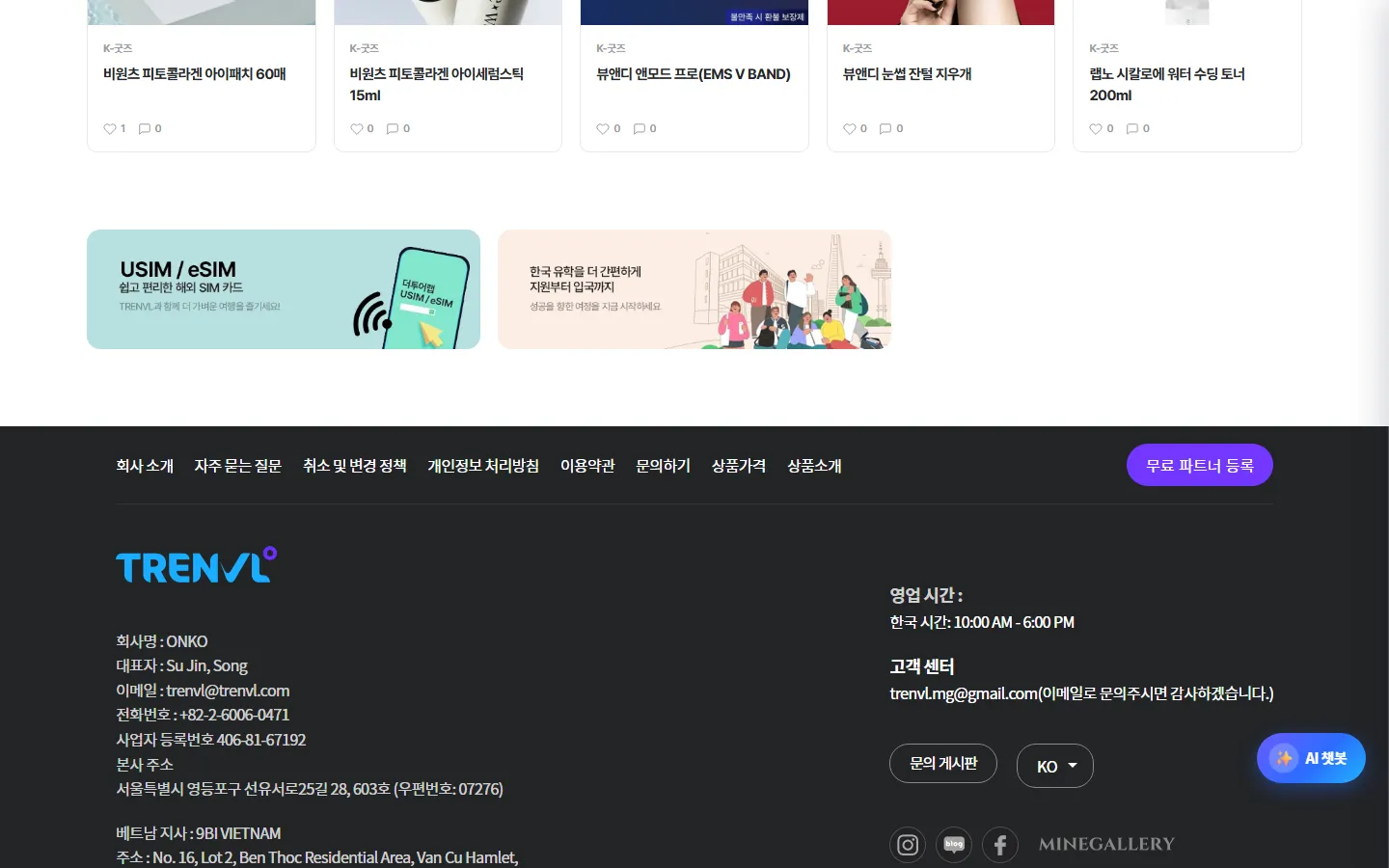Open 비원츠 피토콜라겐 아이세럼스틱 15ml product title

point(436,84)
